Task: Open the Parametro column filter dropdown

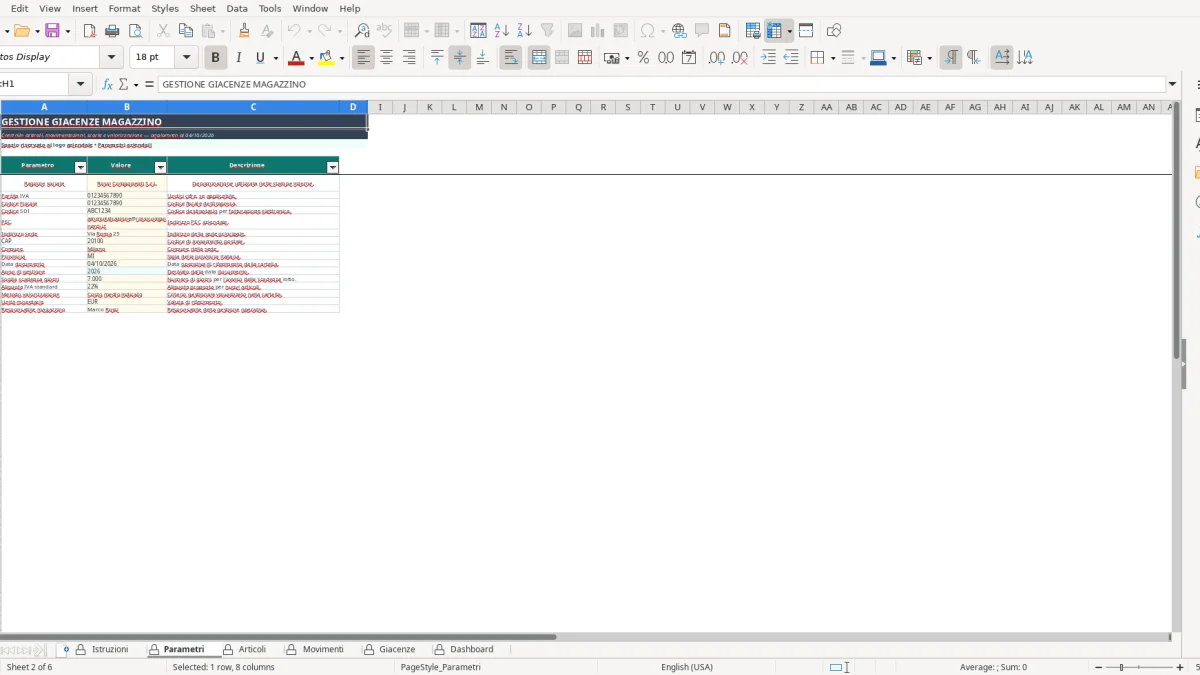Action: pos(81,167)
